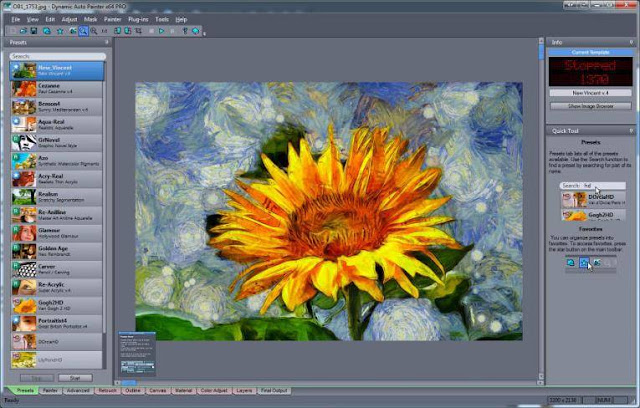This screenshot has height=408, width=640.
Task: Switch to the Canvas tab
Action: (x=158, y=390)
